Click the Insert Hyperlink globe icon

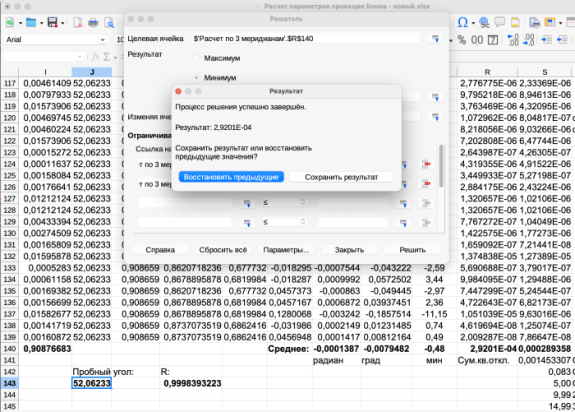[484, 23]
